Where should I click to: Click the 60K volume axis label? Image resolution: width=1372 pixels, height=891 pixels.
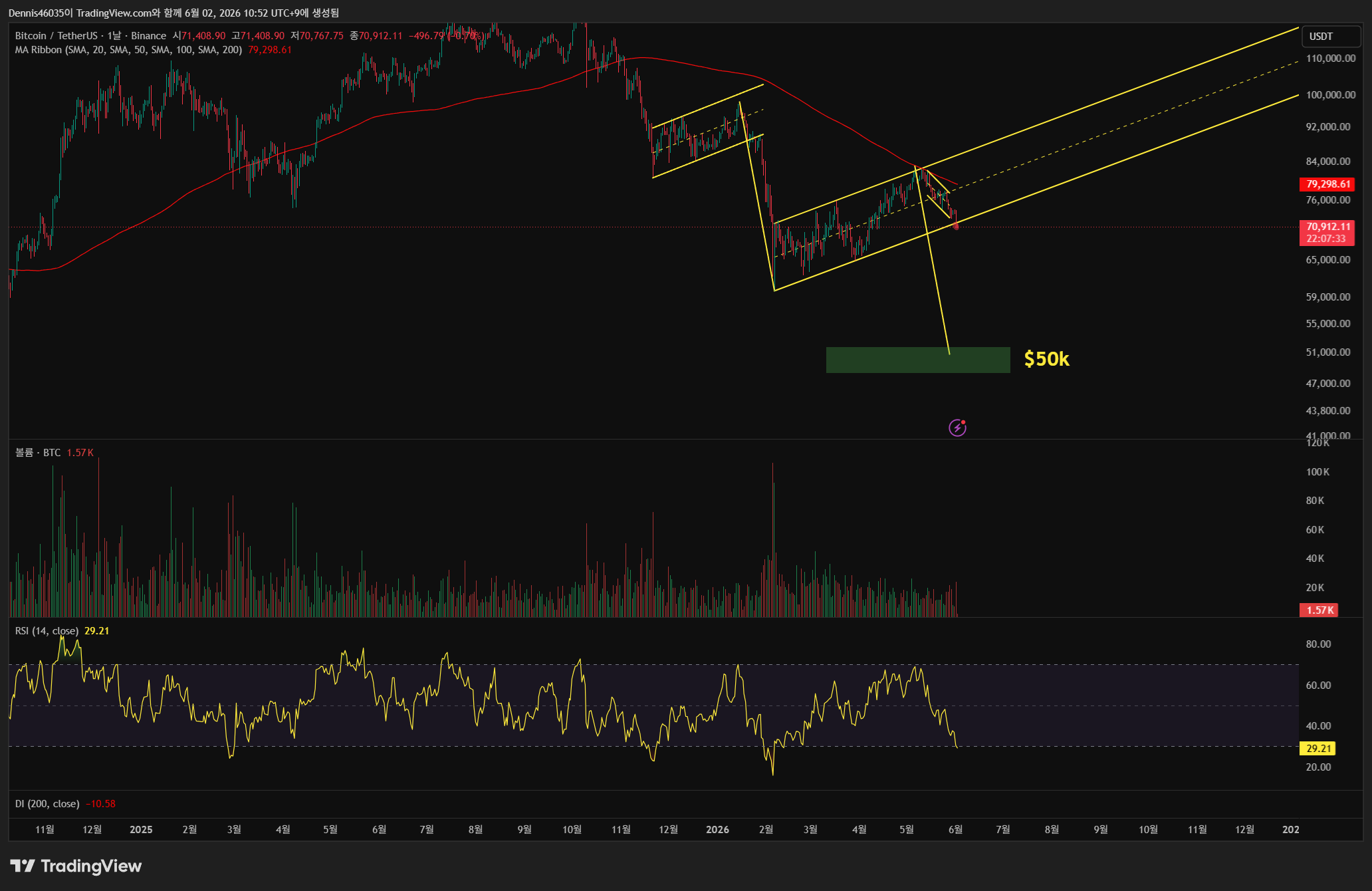(x=1315, y=530)
